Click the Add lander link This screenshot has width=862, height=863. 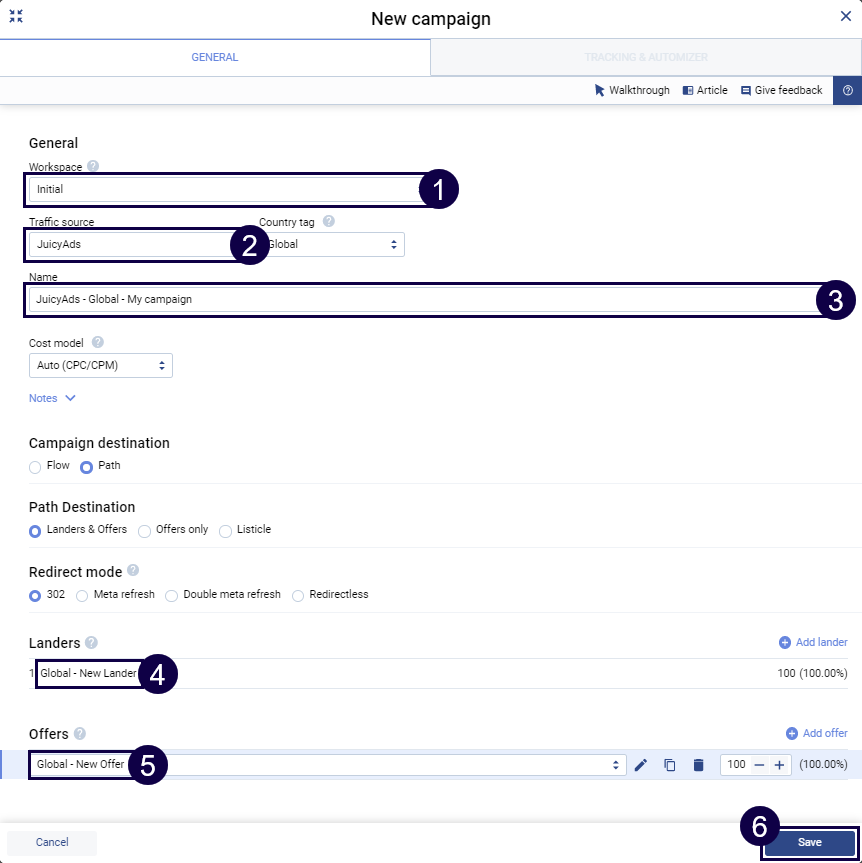pos(812,643)
